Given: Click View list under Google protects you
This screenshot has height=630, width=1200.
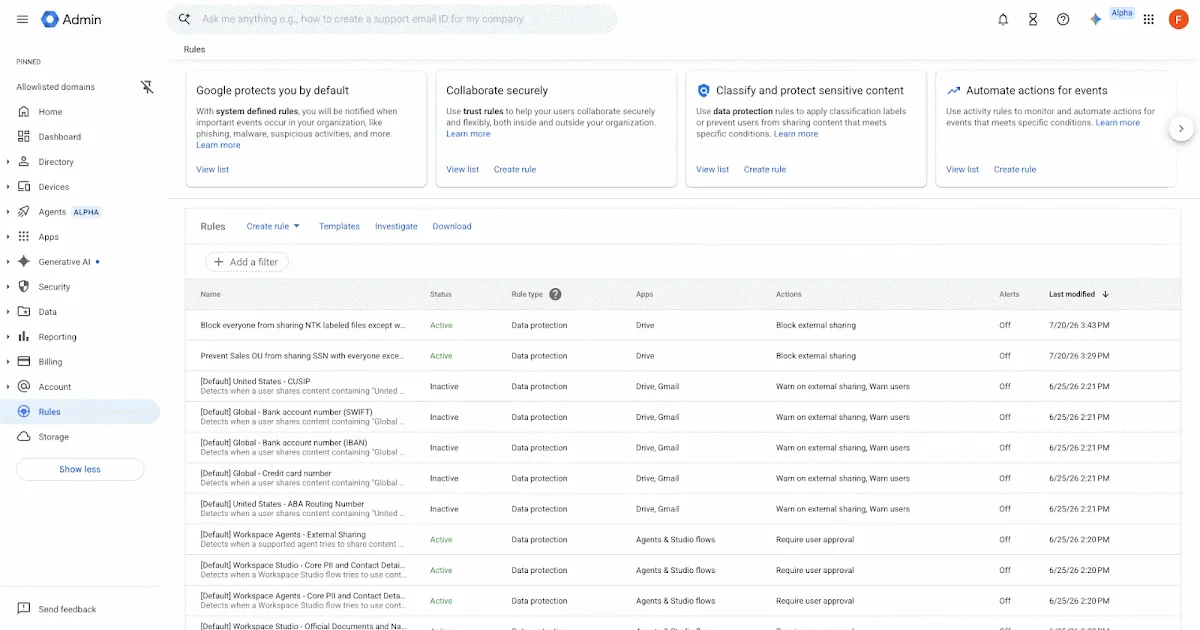Looking at the screenshot, I should tap(213, 169).
